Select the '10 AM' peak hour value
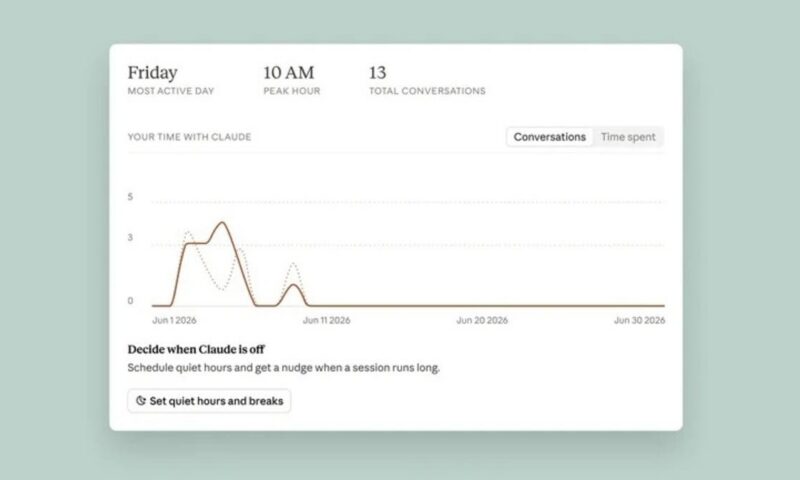800x480 pixels. click(x=289, y=72)
